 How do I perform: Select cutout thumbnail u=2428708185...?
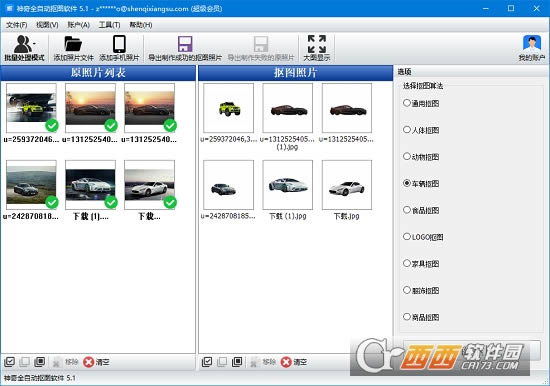(x=228, y=185)
